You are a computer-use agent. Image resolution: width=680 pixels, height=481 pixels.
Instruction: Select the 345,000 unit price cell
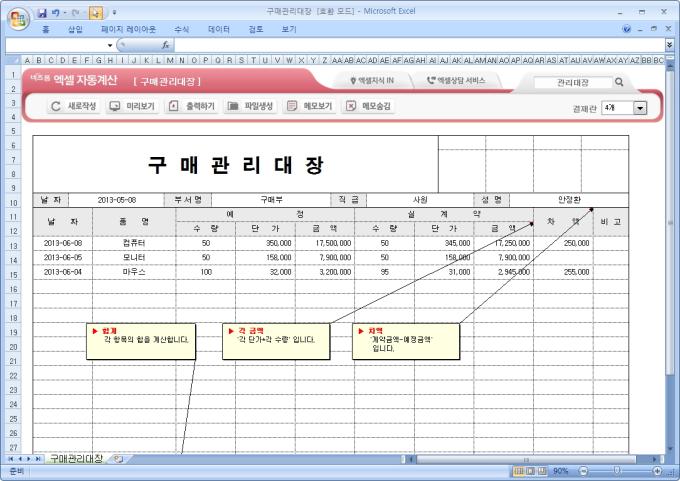coord(444,243)
